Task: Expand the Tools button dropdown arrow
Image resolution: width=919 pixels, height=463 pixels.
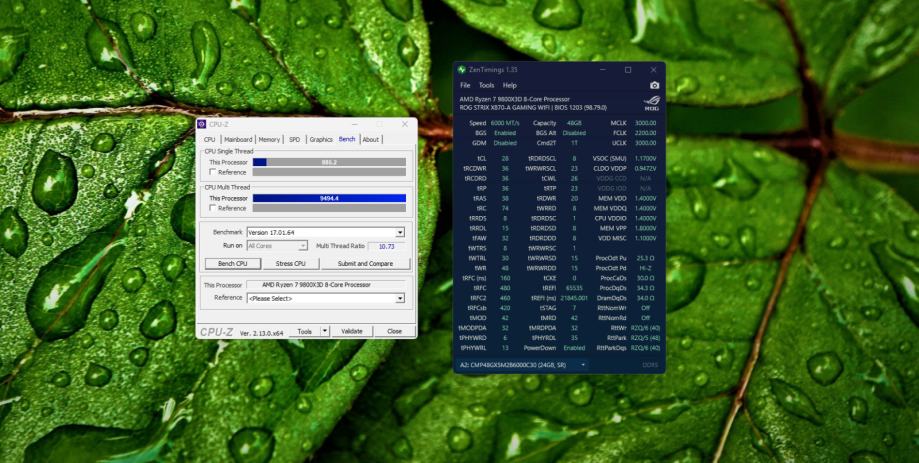Action: pyautogui.click(x=325, y=331)
